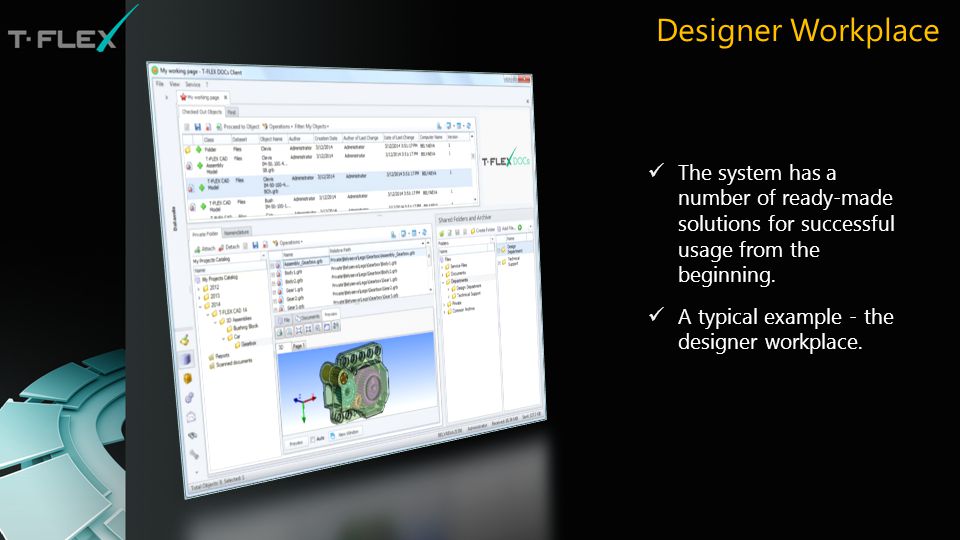Open the Documents tab above preview

coord(307,317)
